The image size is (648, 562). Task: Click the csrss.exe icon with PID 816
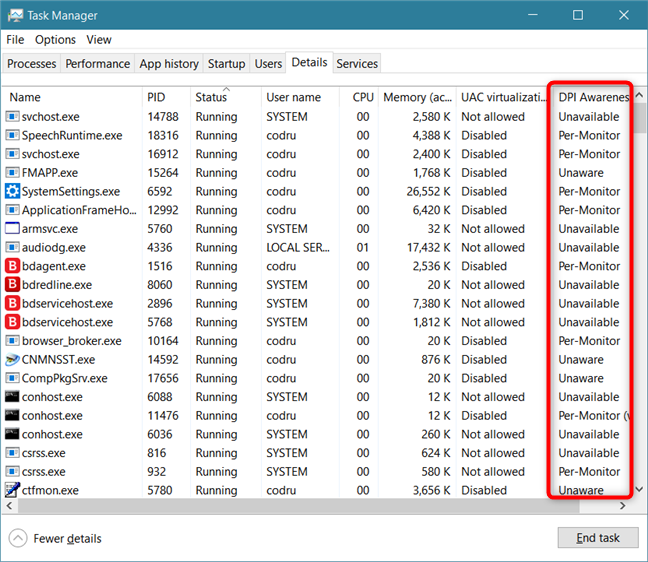[x=12, y=452]
